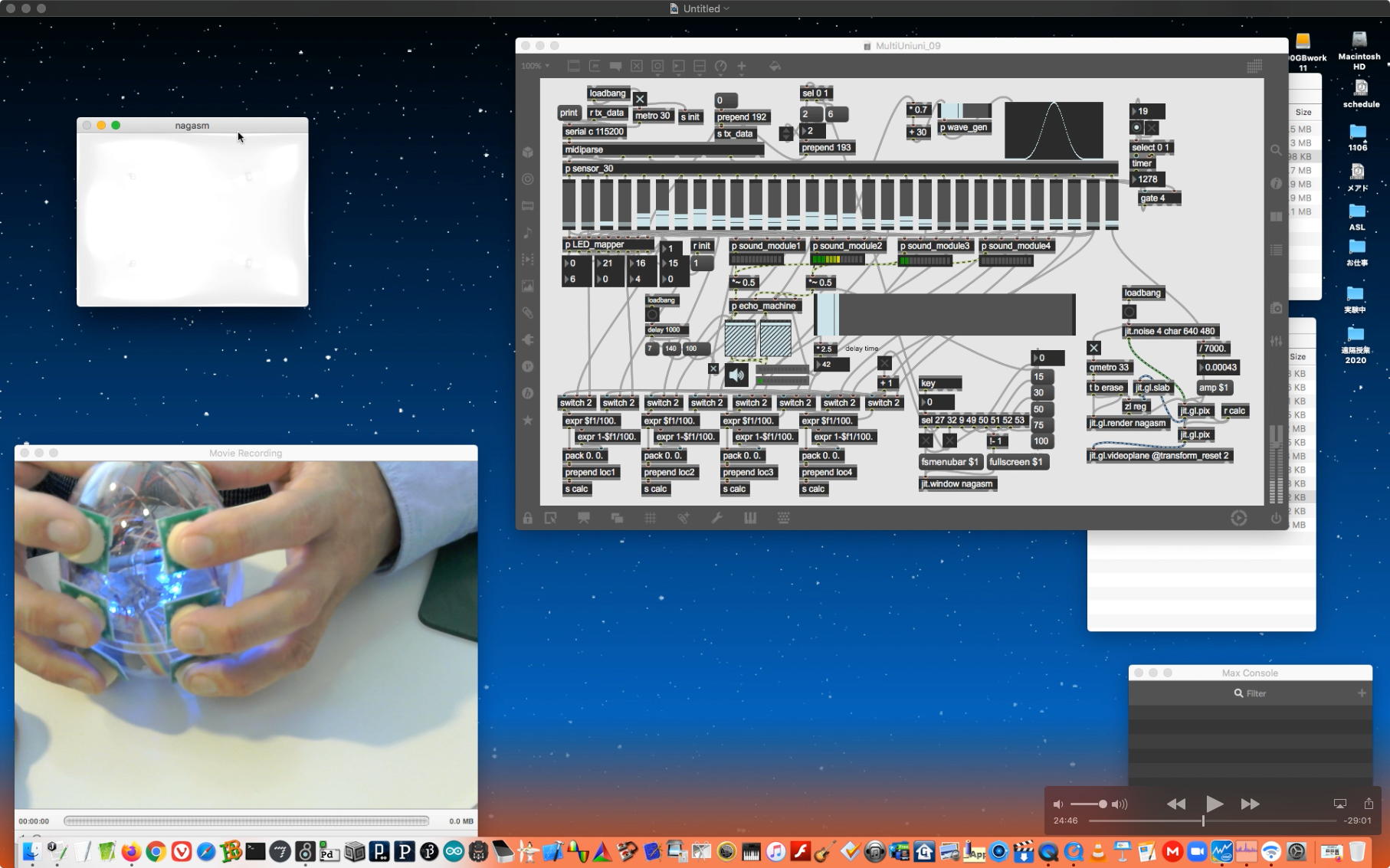Adjust the media player volume slider
1390x868 pixels.
coord(1102,804)
